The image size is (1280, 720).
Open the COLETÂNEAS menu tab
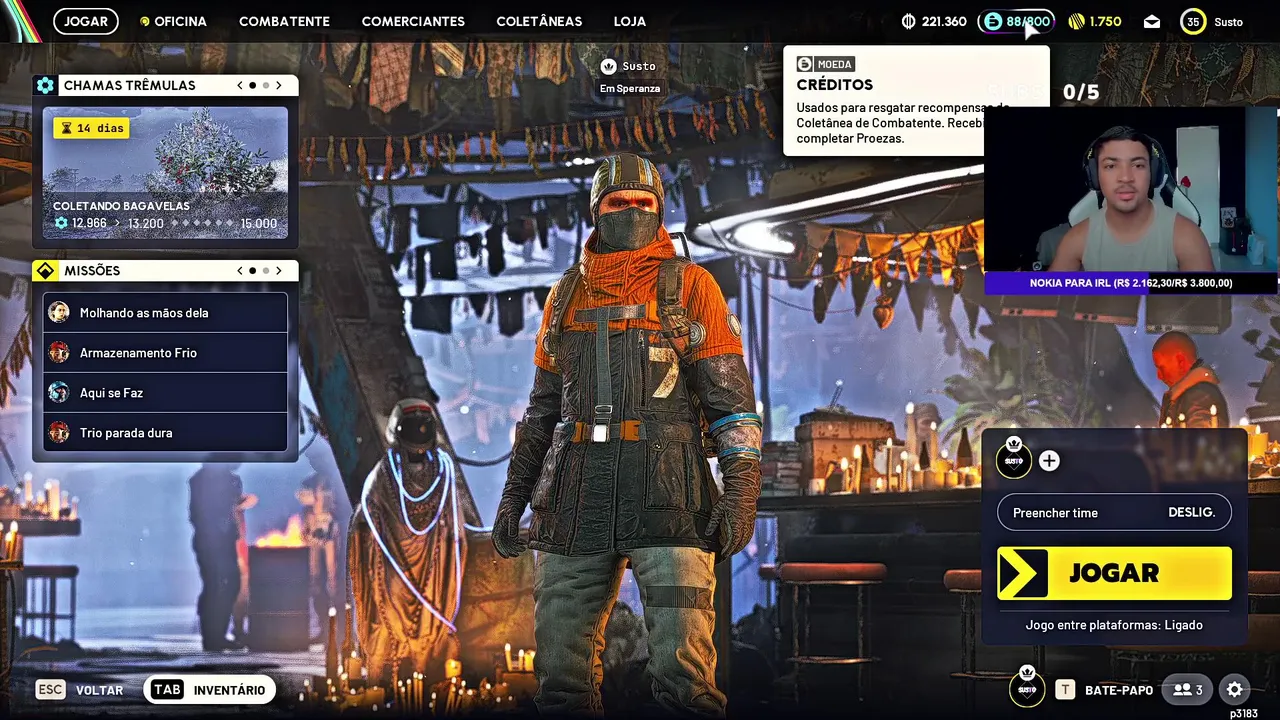[x=539, y=21]
